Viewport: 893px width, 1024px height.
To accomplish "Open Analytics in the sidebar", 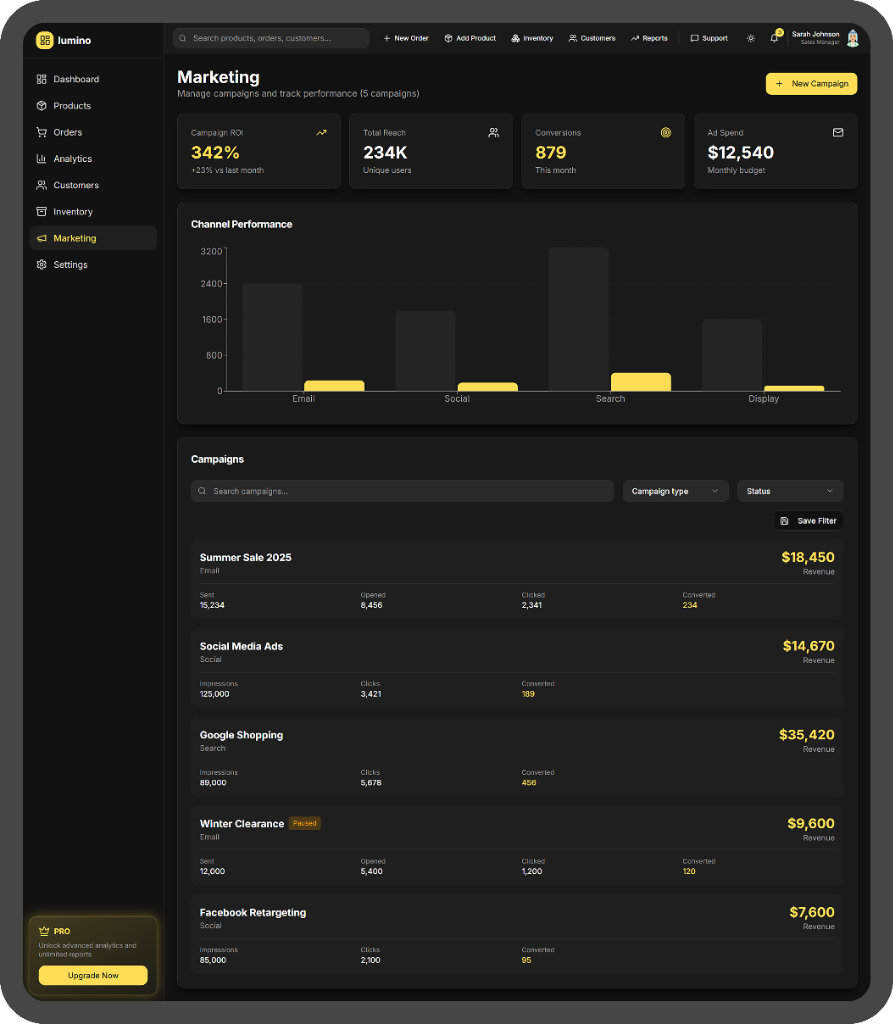I will (72, 159).
